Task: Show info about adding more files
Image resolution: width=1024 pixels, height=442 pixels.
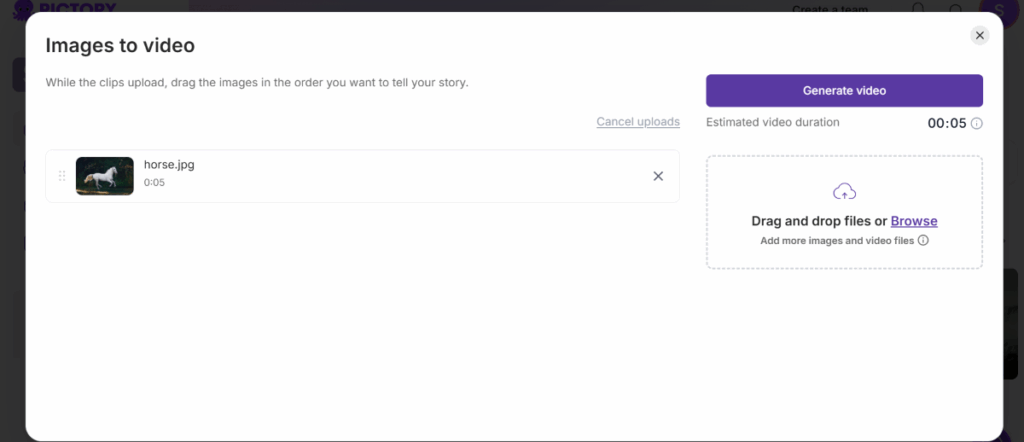Action: (923, 240)
